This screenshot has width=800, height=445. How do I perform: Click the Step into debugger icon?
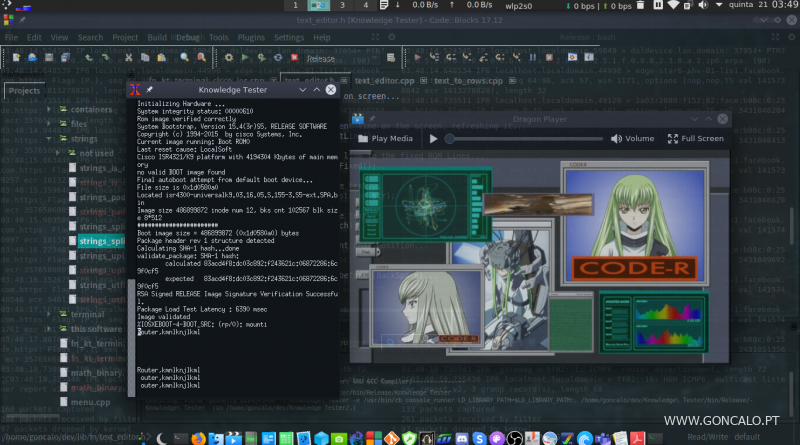tap(467, 58)
